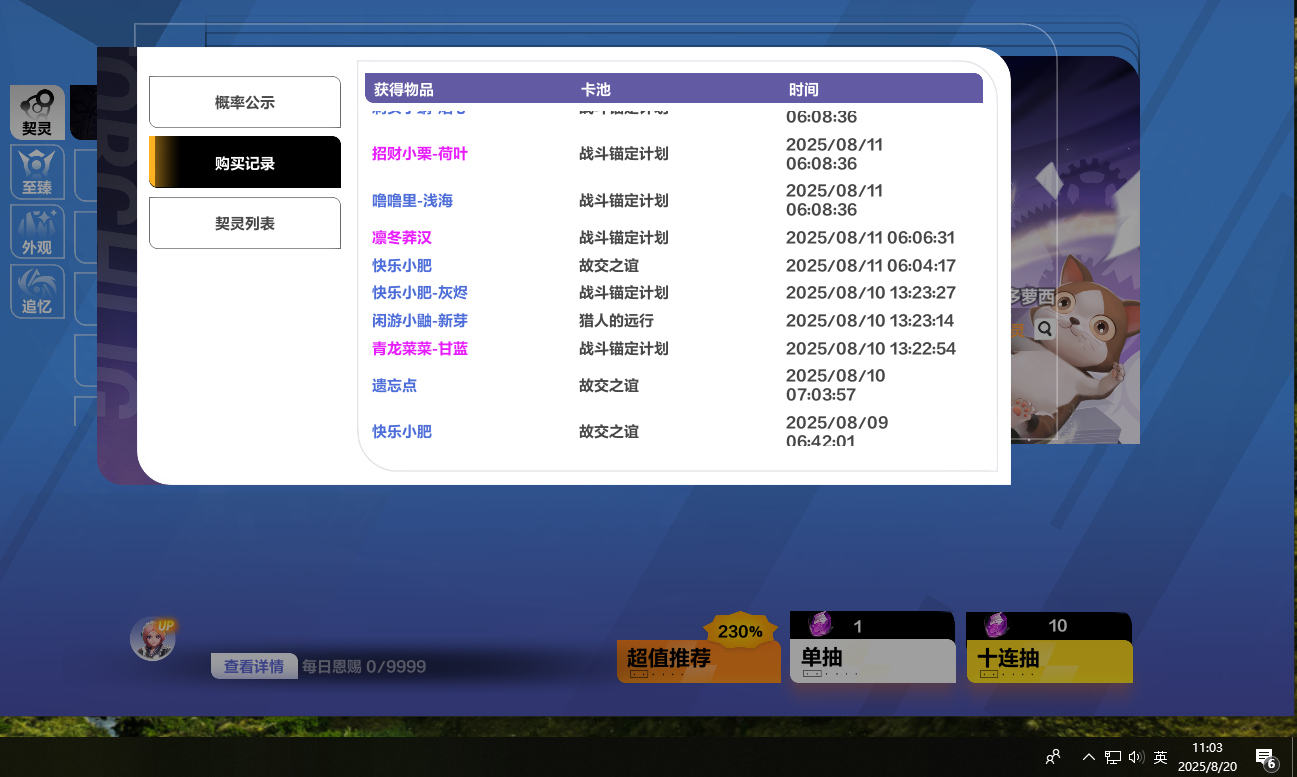Click the 2025/08/11 06:04:17 timestamp

(x=870, y=266)
